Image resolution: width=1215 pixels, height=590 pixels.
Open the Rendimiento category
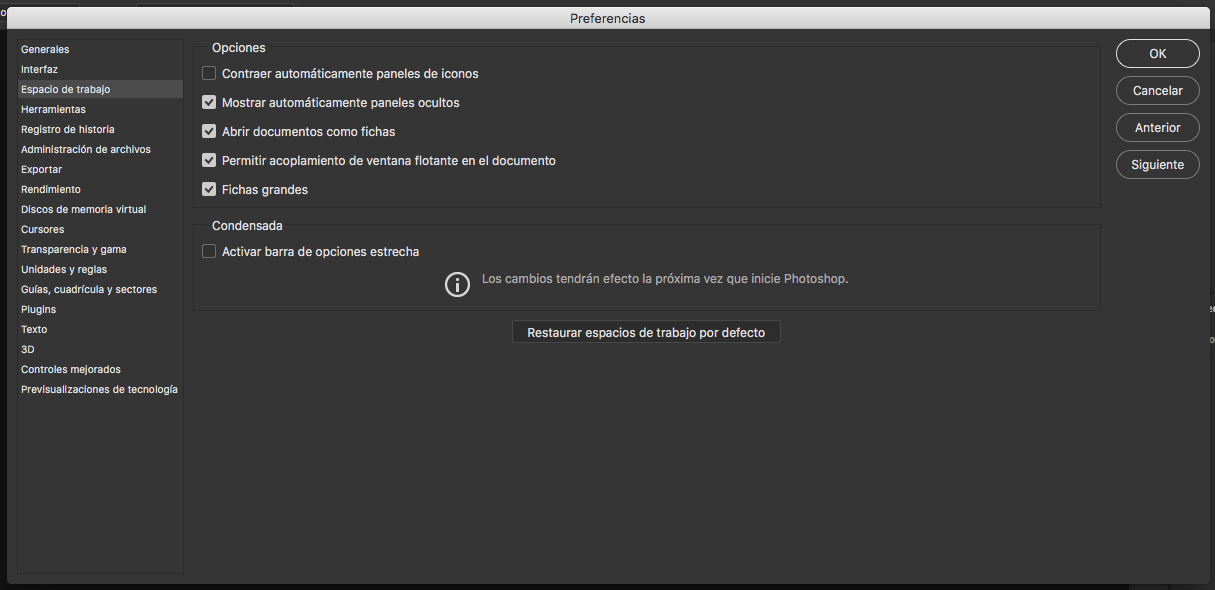pyautogui.click(x=51, y=189)
